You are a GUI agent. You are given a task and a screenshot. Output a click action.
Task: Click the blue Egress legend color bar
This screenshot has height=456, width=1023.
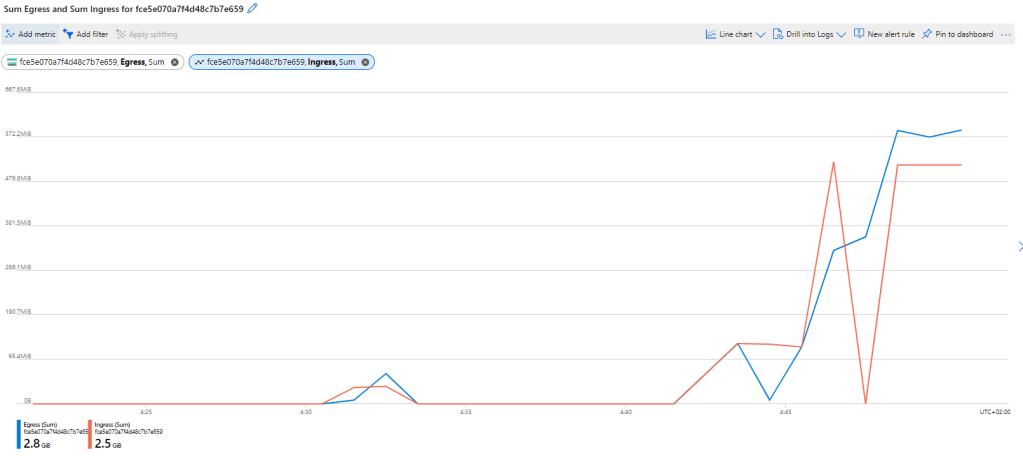[19, 435]
